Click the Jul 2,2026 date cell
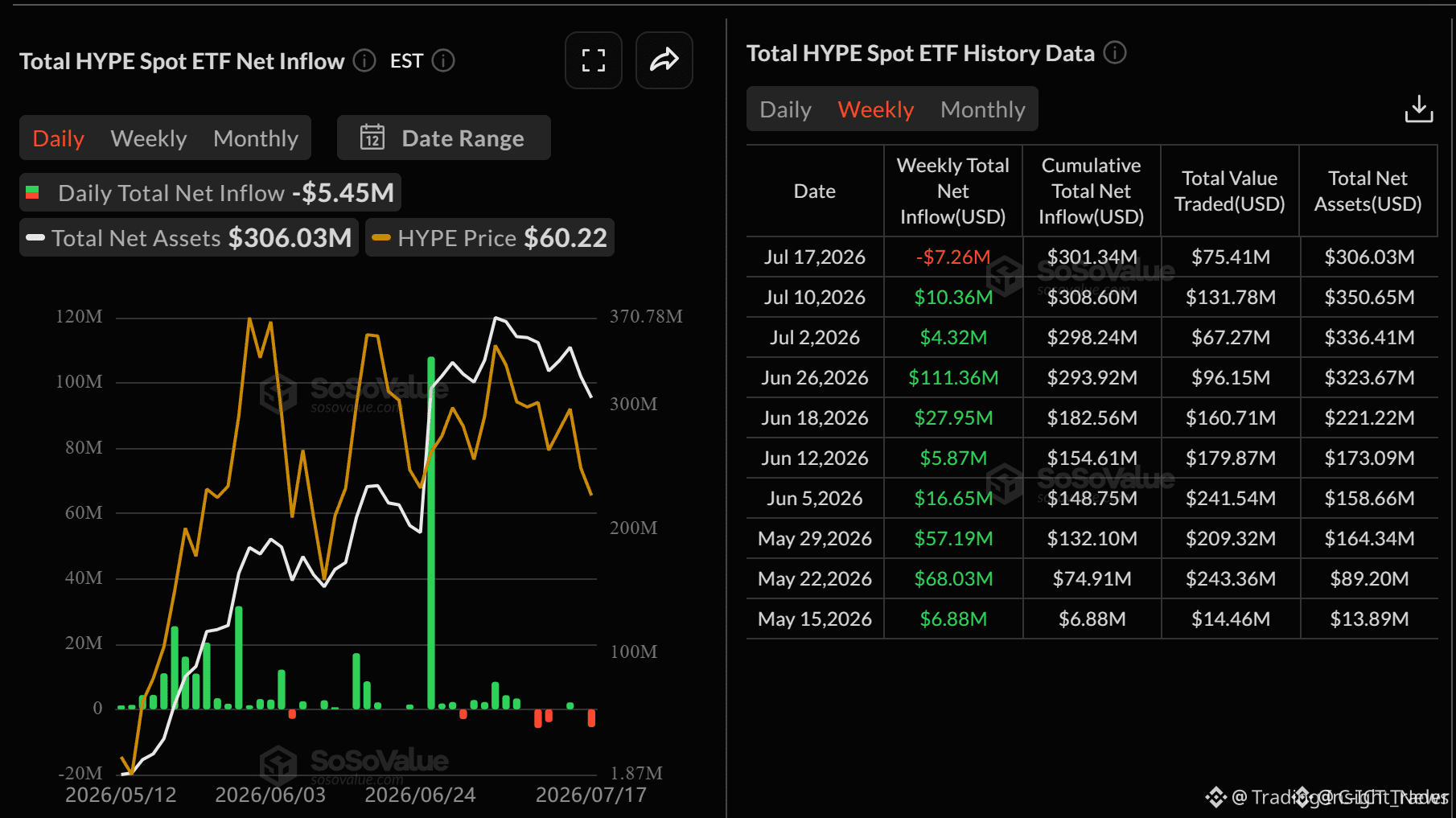Image resolution: width=1456 pixels, height=818 pixels. (x=815, y=338)
